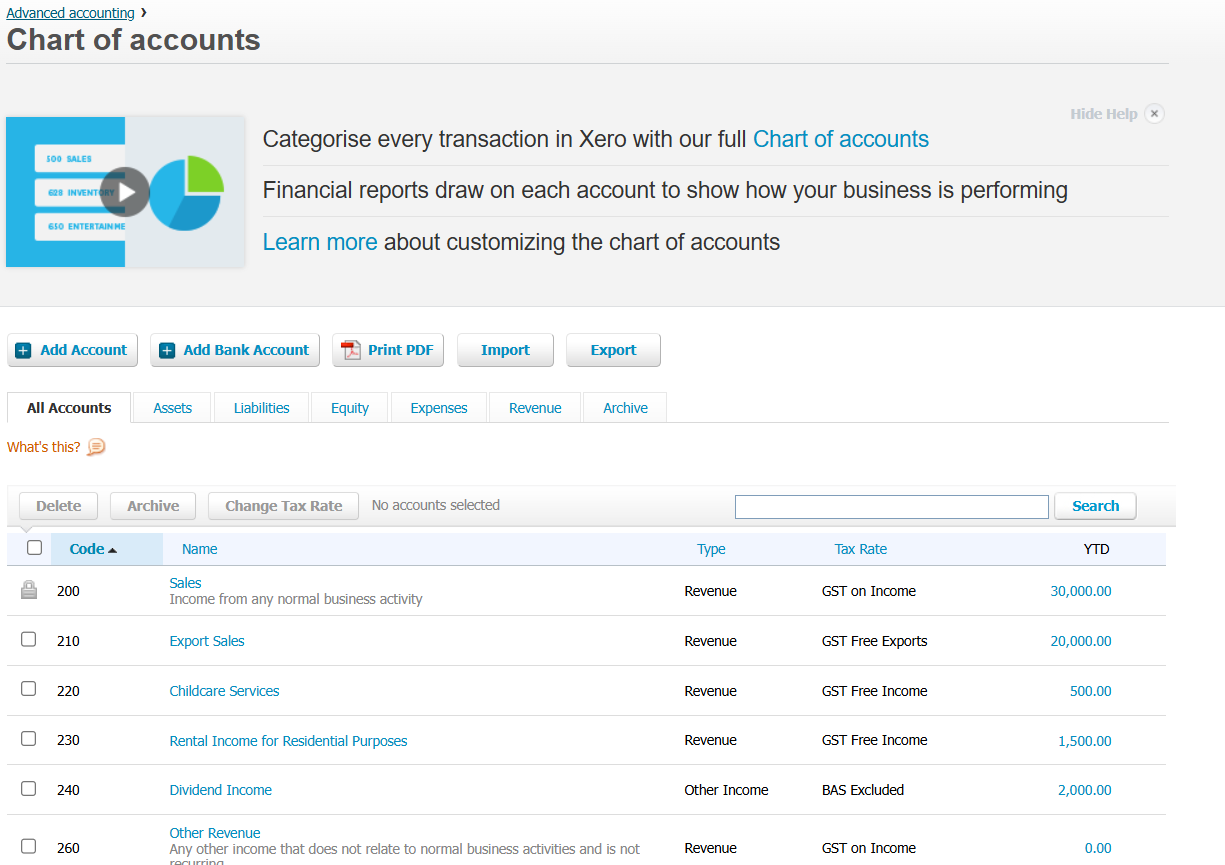This screenshot has width=1225, height=865.
Task: Click the Export button
Action: (x=613, y=350)
